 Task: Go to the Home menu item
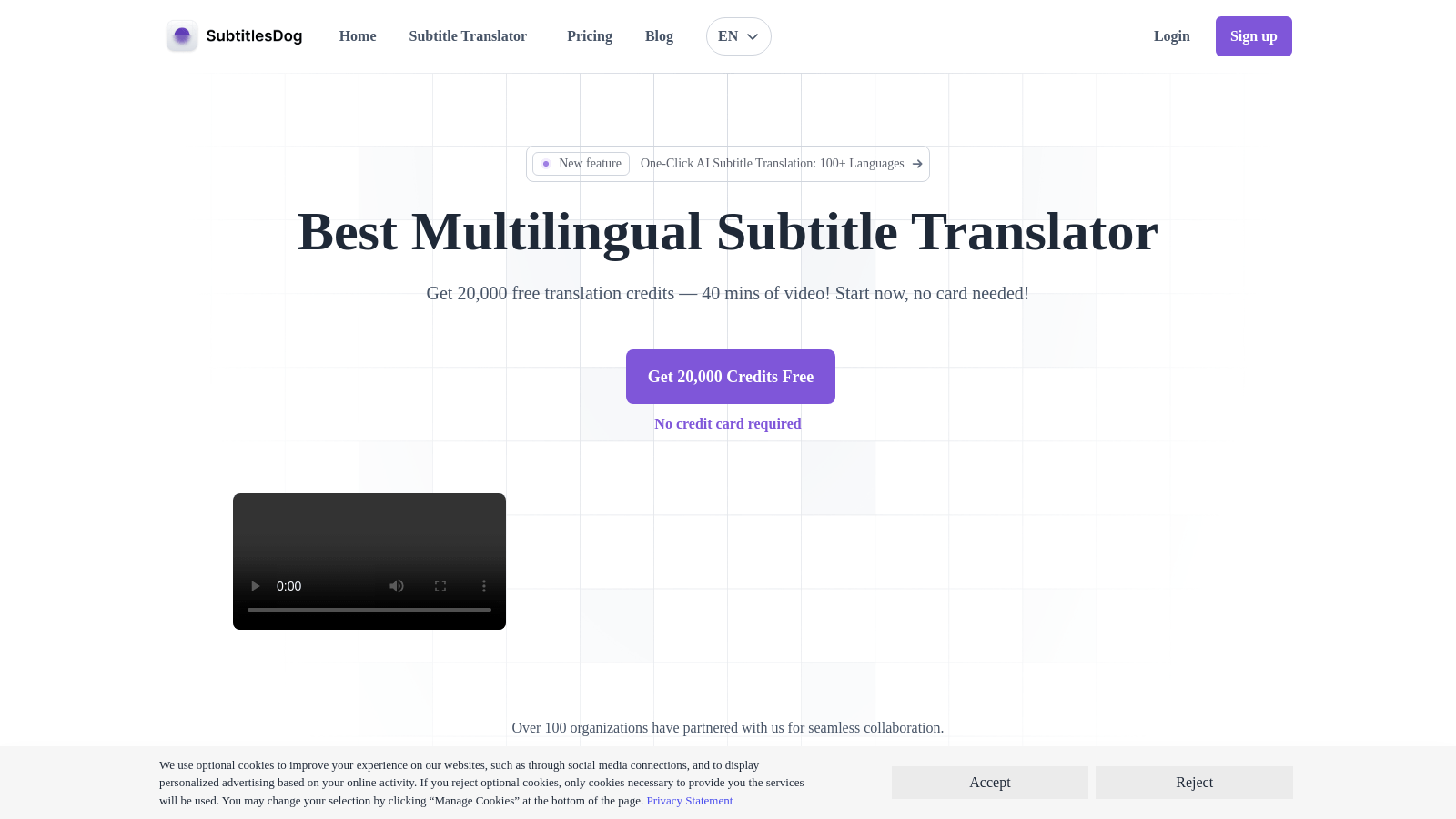[x=358, y=36]
